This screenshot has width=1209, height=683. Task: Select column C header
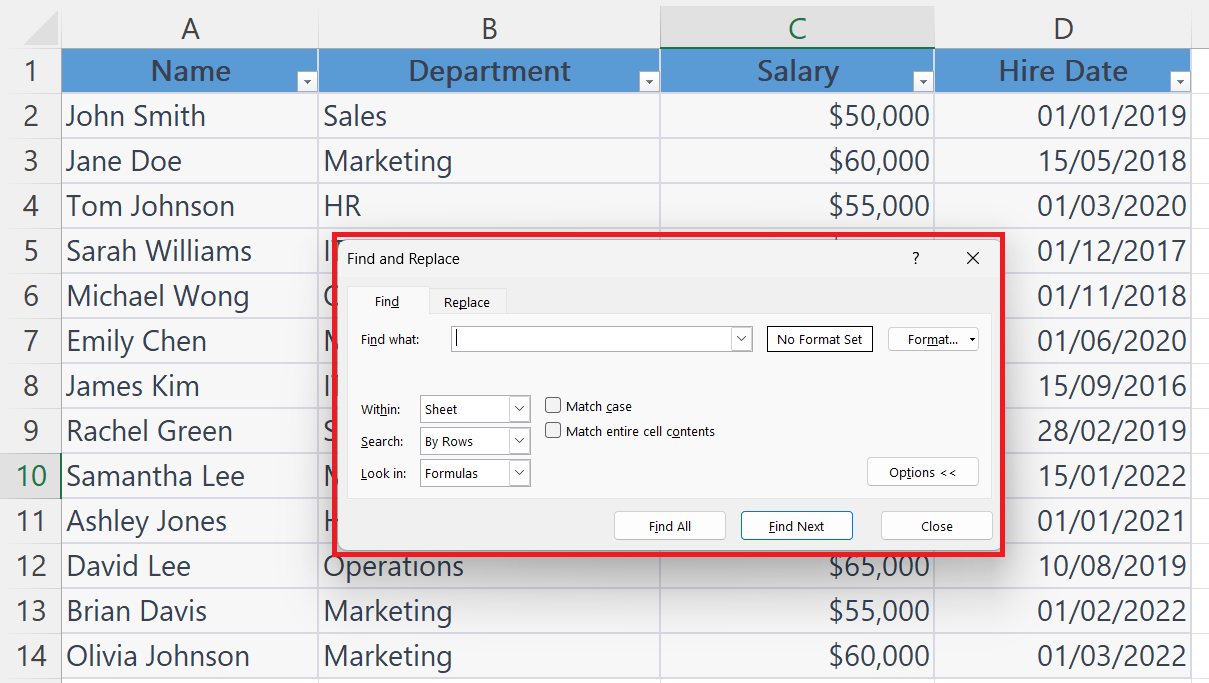(x=797, y=28)
